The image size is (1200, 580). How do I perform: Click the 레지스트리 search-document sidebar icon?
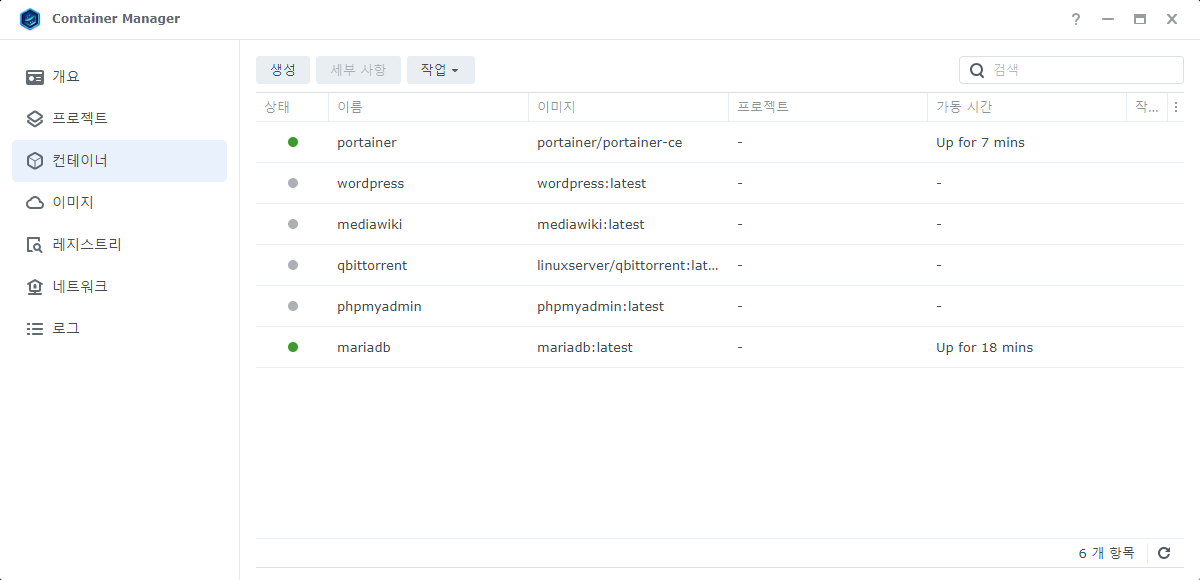pos(35,245)
